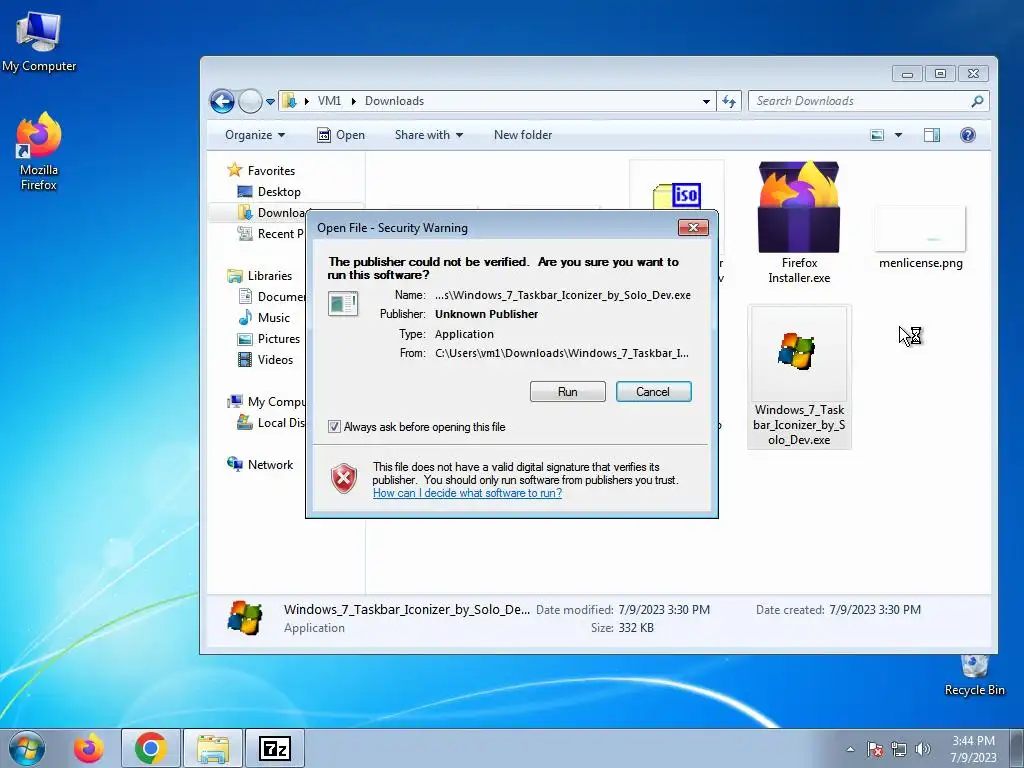Open the Windows Start menu
This screenshot has width=1024, height=768.
26,748
